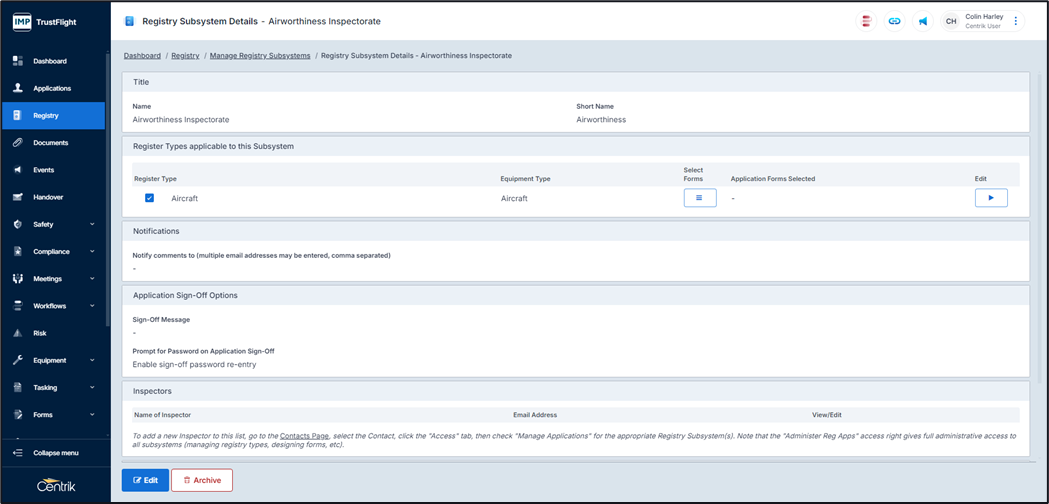1049x504 pixels.
Task: Expand the Workflows sidebar section
Action: click(92, 306)
